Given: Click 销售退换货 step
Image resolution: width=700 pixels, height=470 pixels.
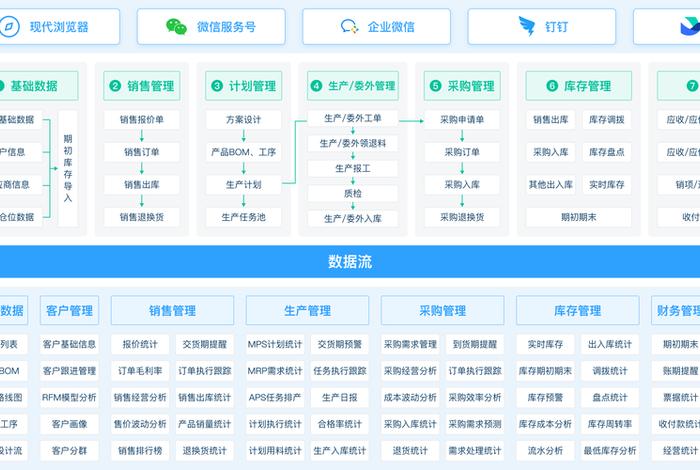Looking at the screenshot, I should pyautogui.click(x=142, y=217).
